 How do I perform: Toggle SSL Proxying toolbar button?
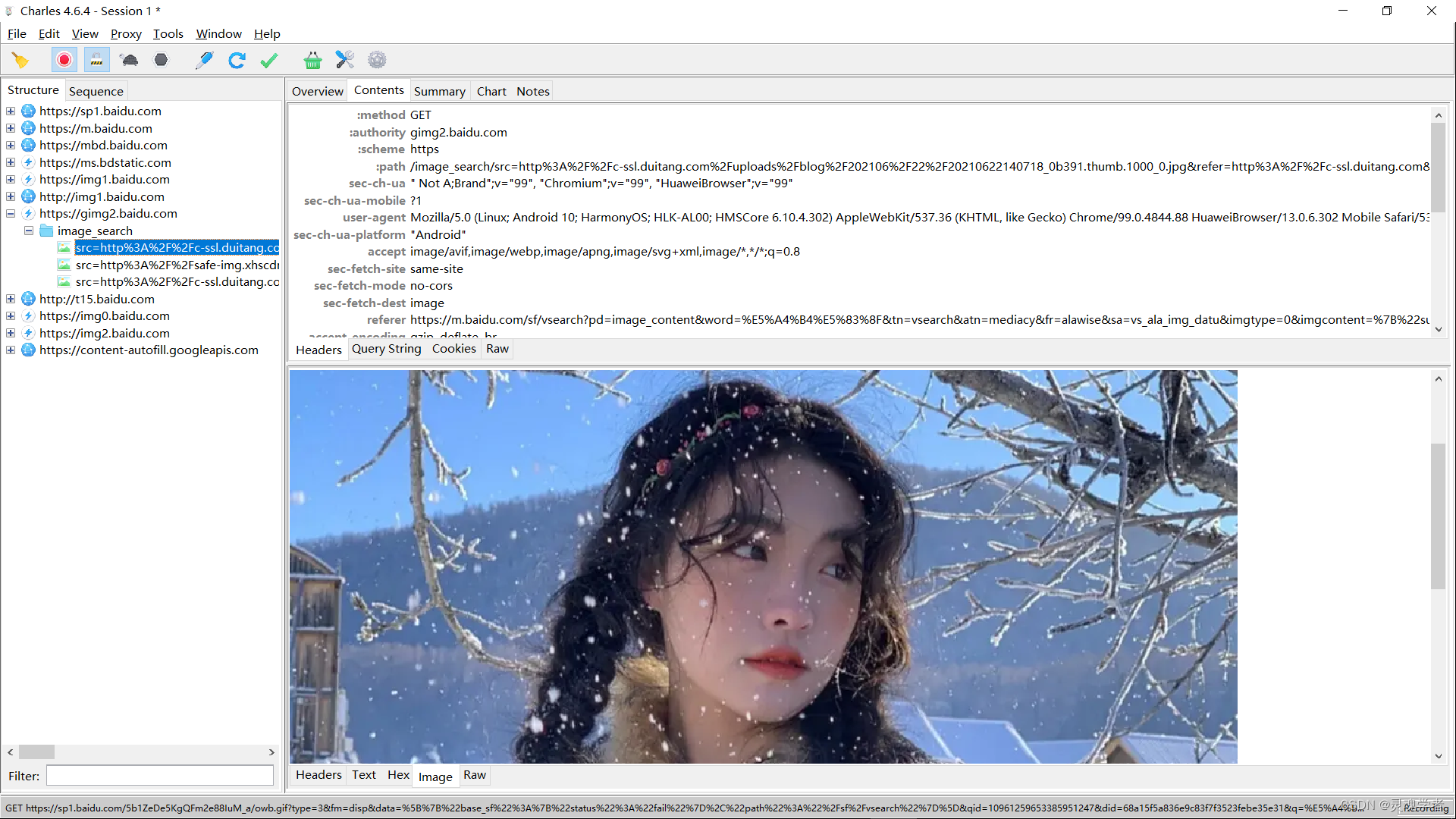click(x=96, y=60)
